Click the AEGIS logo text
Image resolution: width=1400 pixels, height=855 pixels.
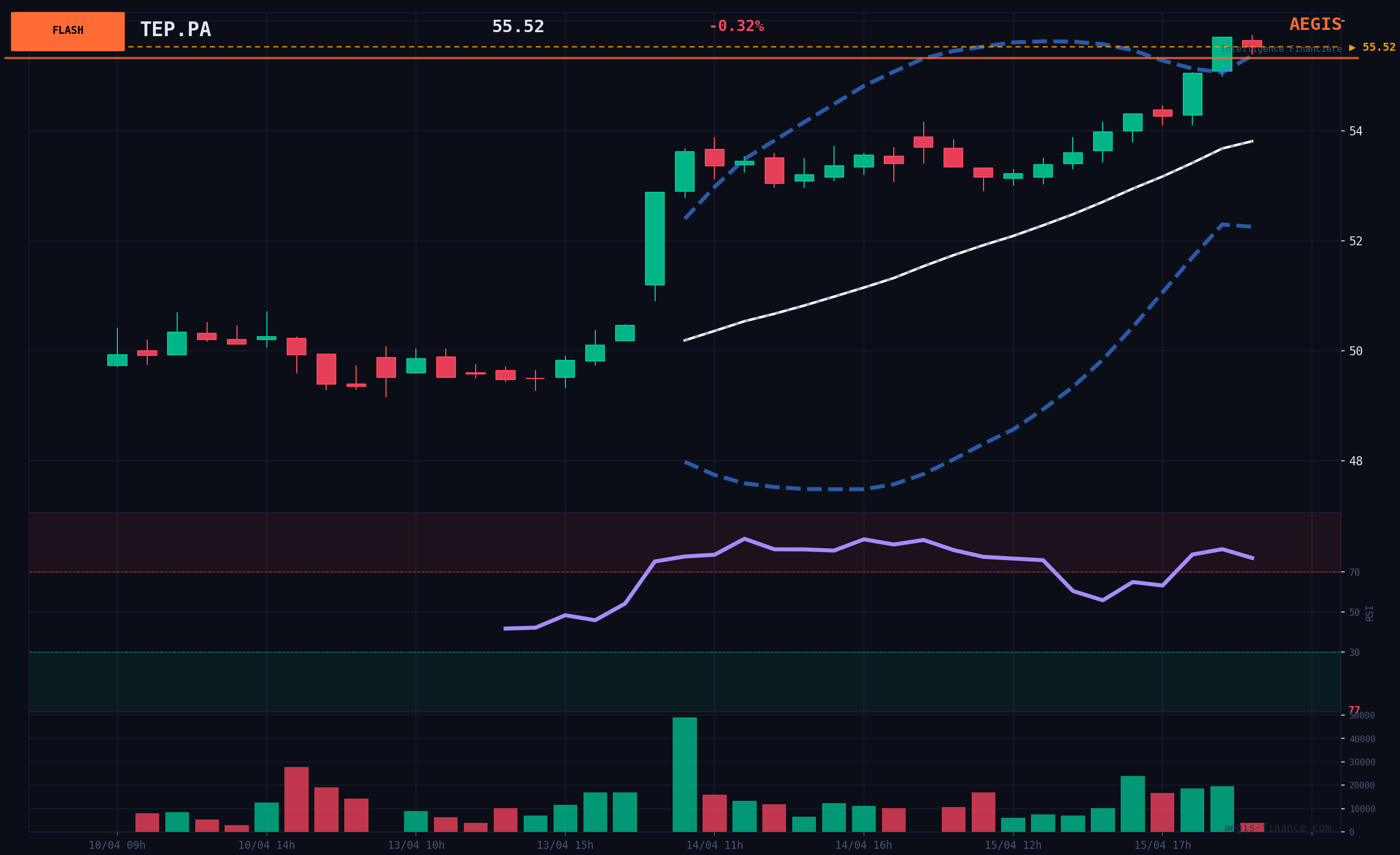pyautogui.click(x=1314, y=24)
